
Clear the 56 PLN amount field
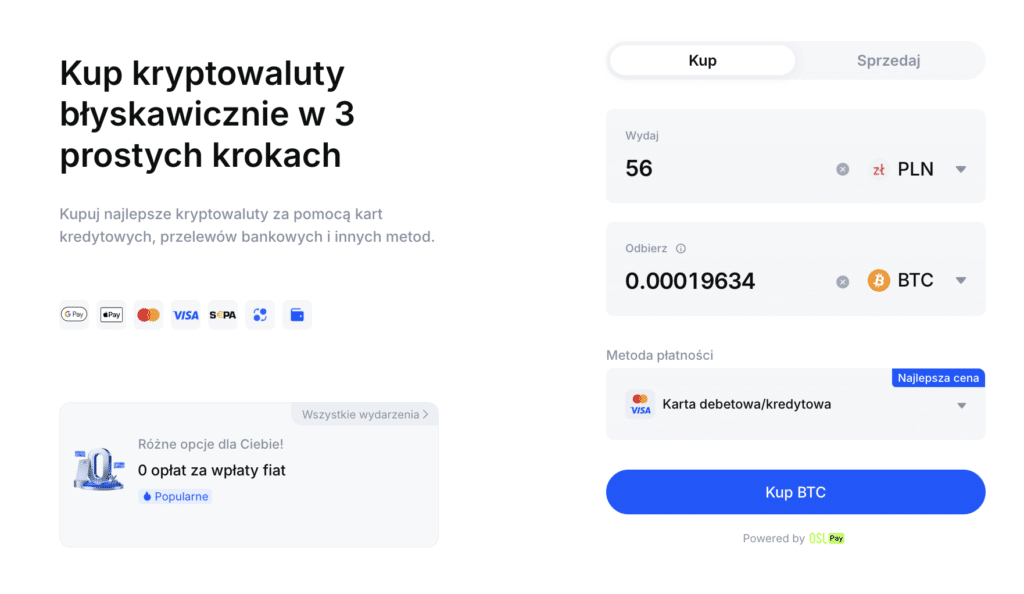pos(842,169)
